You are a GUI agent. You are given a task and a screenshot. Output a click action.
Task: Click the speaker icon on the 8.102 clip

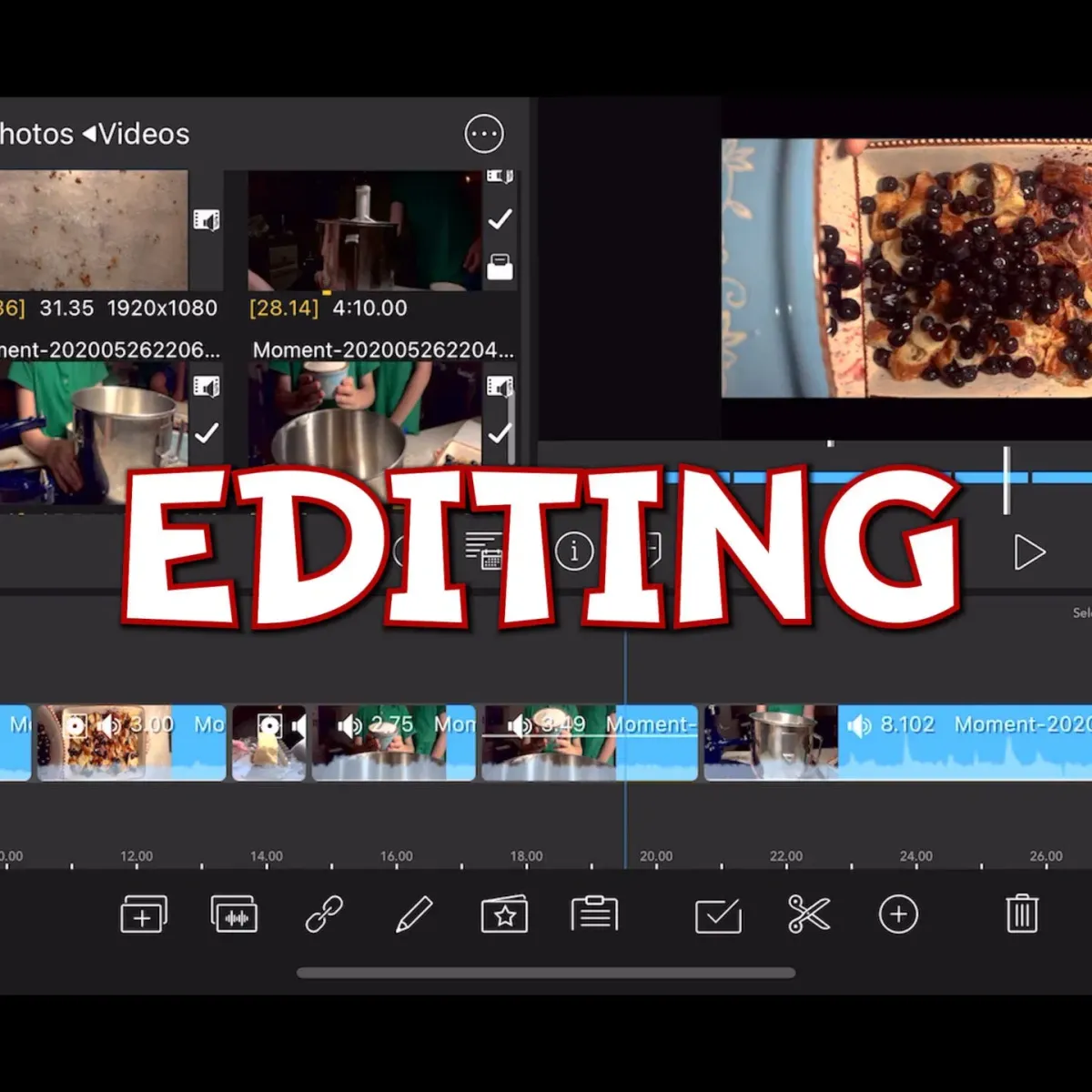click(x=860, y=725)
